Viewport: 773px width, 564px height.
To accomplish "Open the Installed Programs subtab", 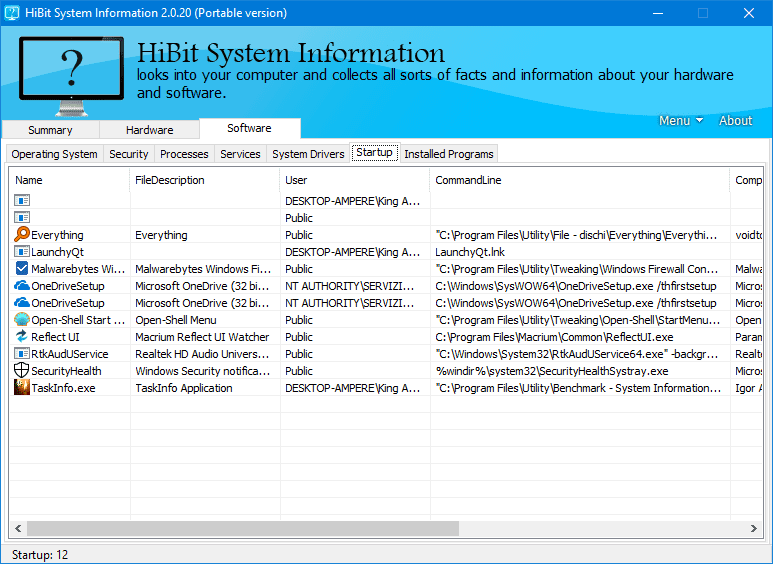I will point(448,154).
